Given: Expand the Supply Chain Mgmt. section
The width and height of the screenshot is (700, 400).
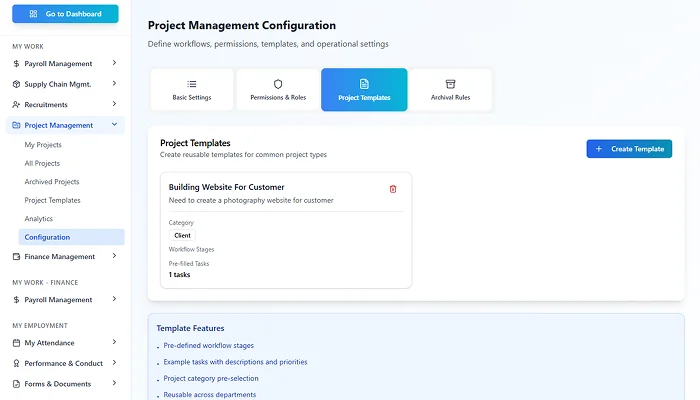Looking at the screenshot, I should (x=115, y=84).
